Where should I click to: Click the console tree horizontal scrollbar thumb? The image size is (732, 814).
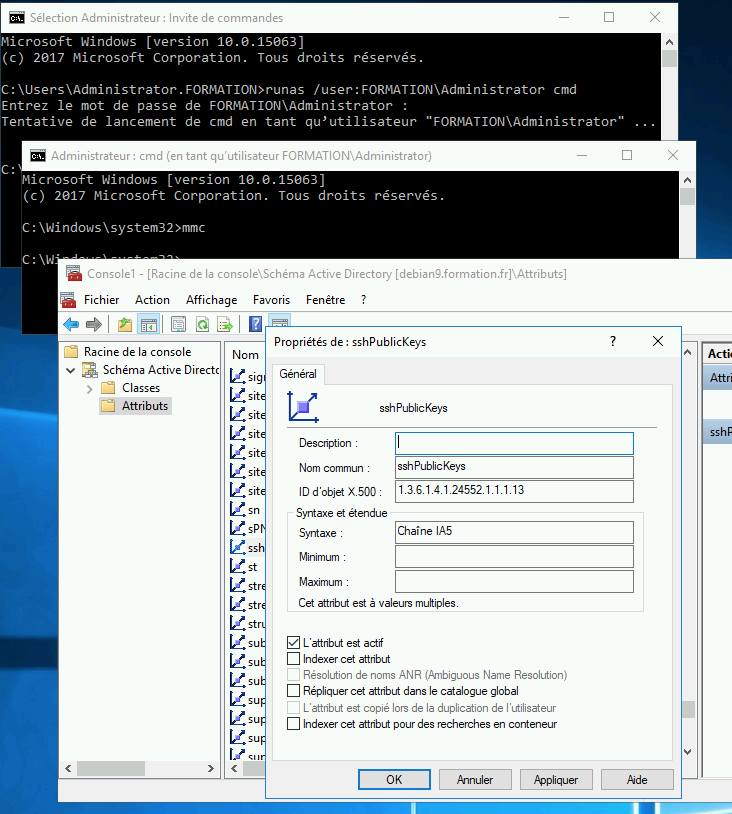(x=111, y=768)
